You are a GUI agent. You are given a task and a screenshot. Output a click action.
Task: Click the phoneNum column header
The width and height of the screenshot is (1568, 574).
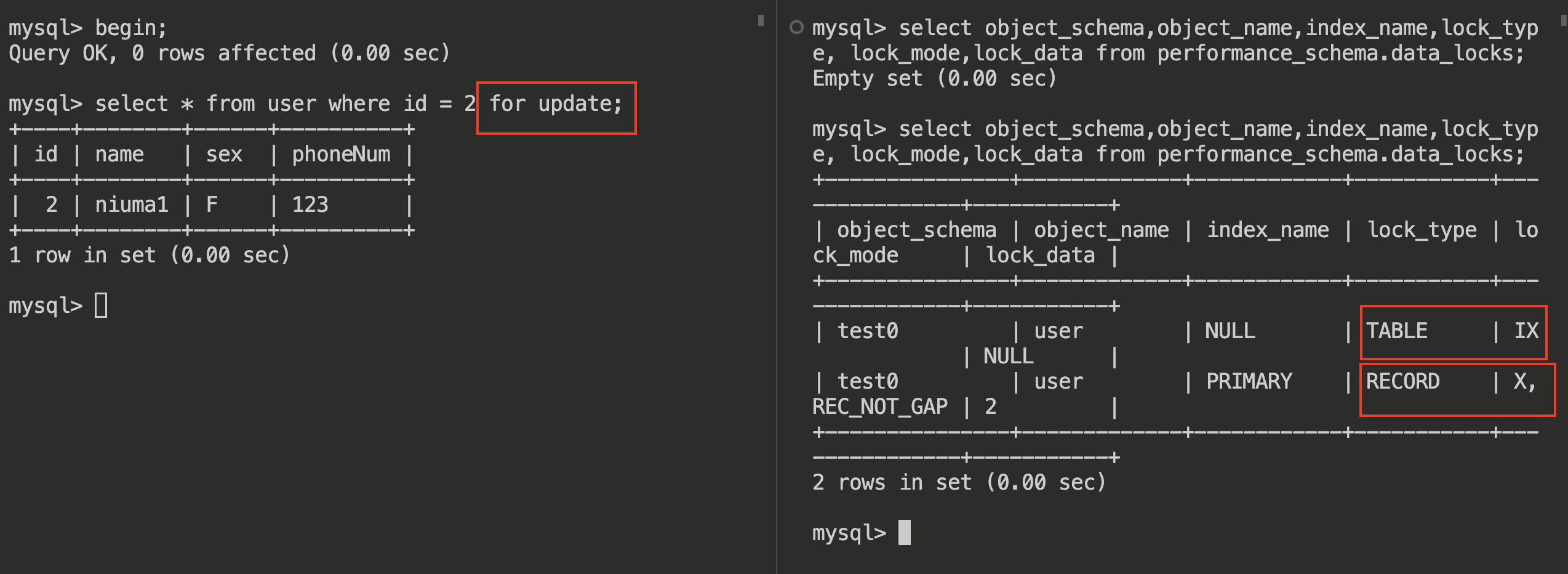click(341, 154)
